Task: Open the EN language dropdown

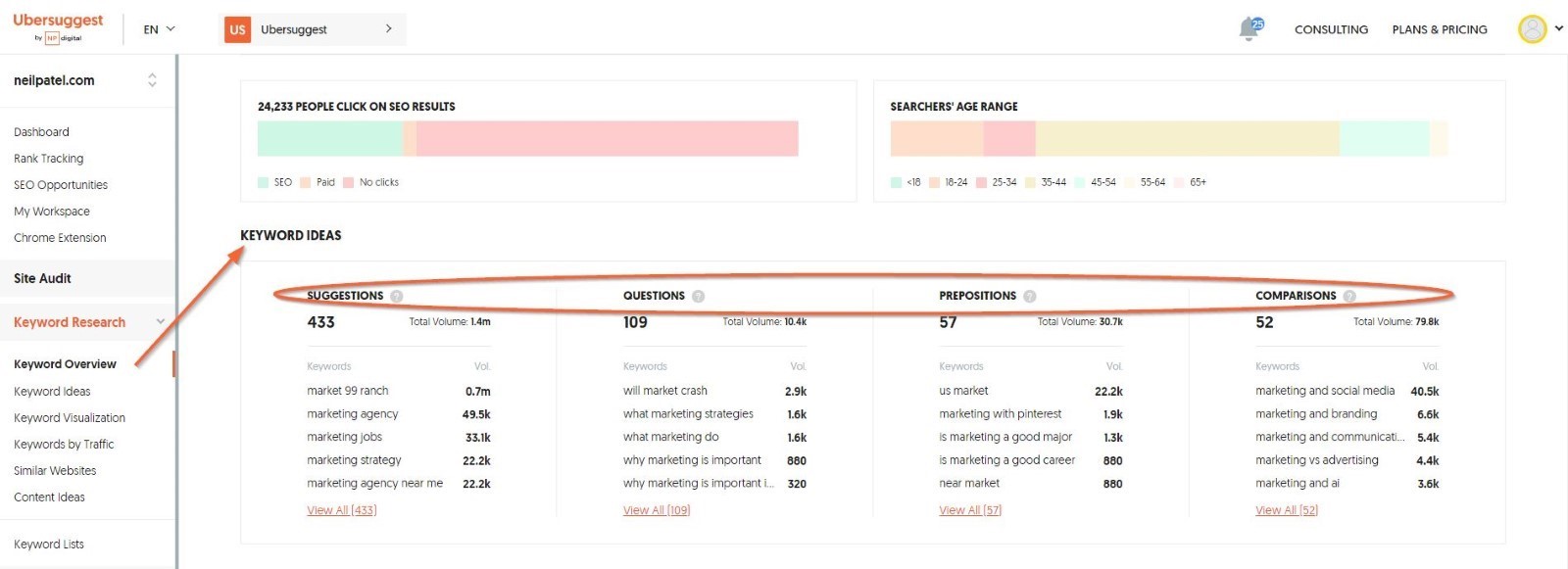Action: tap(159, 29)
